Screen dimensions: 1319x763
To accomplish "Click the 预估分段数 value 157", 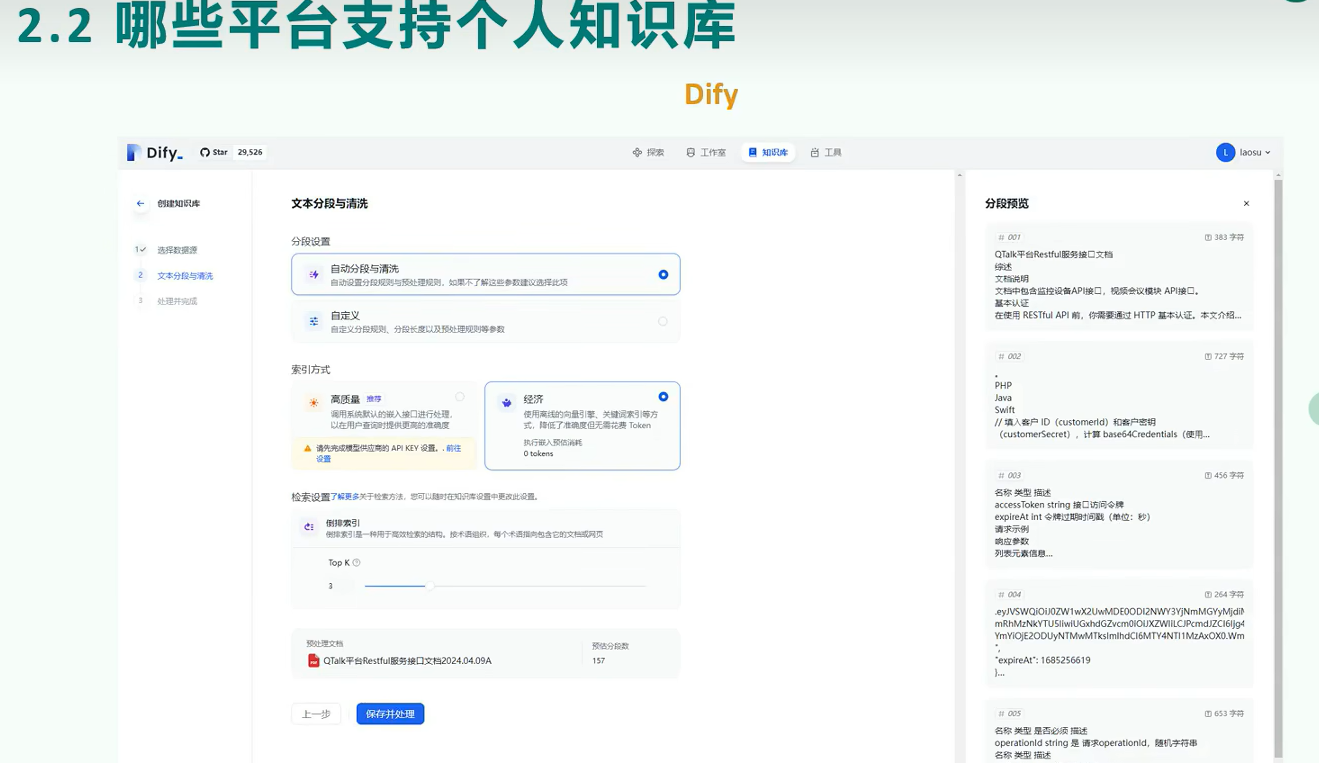I will [598, 661].
